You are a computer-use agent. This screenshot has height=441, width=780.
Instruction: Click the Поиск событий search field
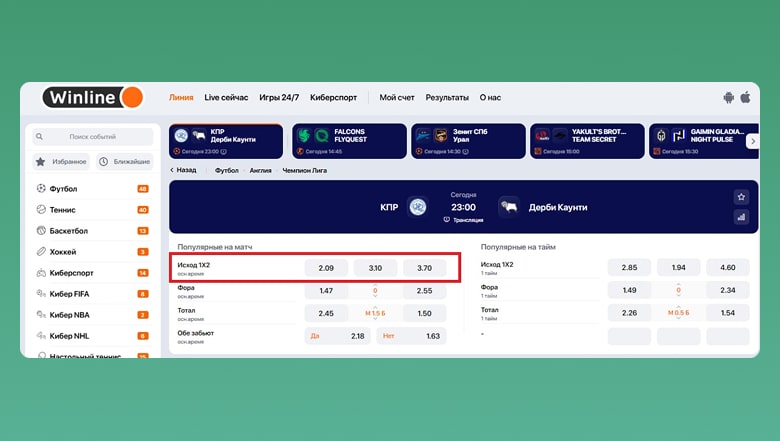93,136
